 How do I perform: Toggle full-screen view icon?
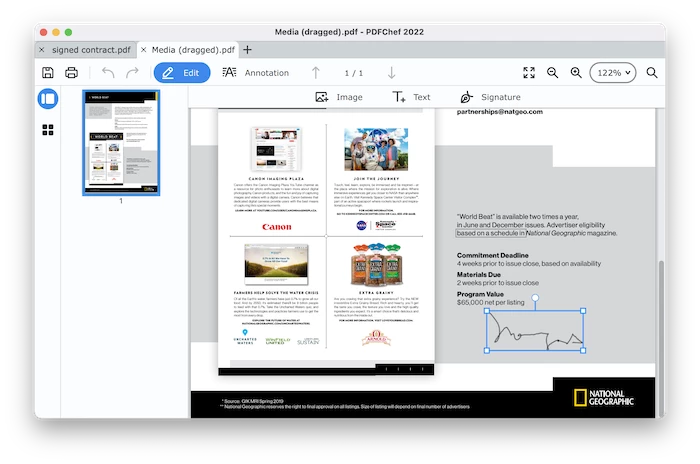[529, 72]
